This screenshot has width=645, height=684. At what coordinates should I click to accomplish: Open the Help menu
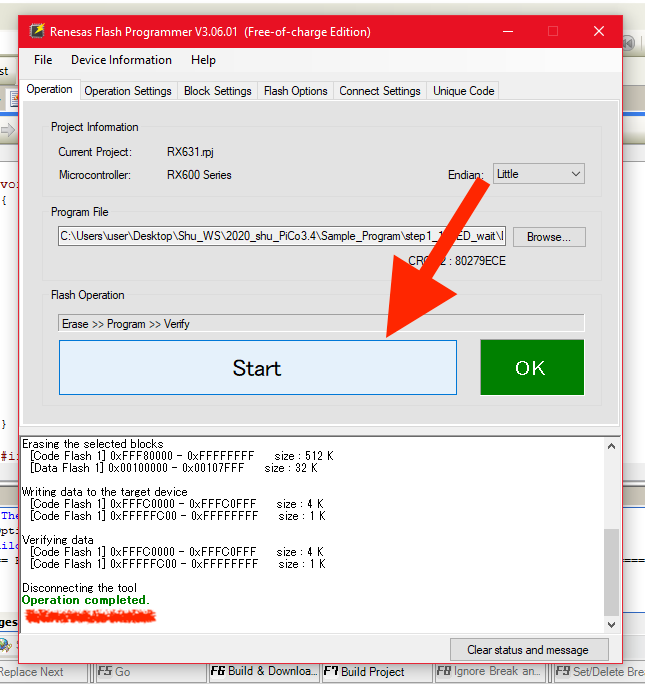203,60
